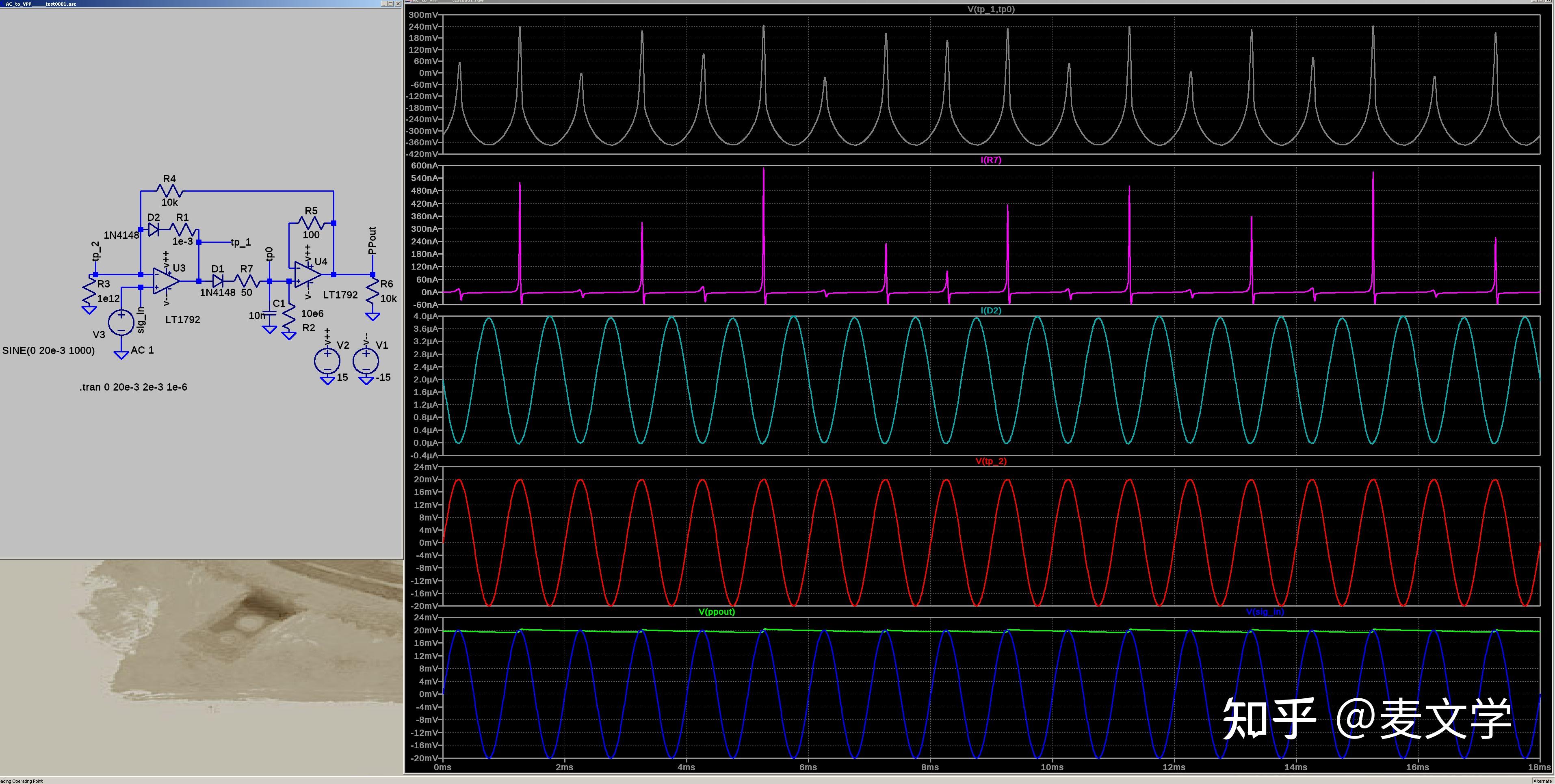Click the R4 10k feedback resistor

170,191
